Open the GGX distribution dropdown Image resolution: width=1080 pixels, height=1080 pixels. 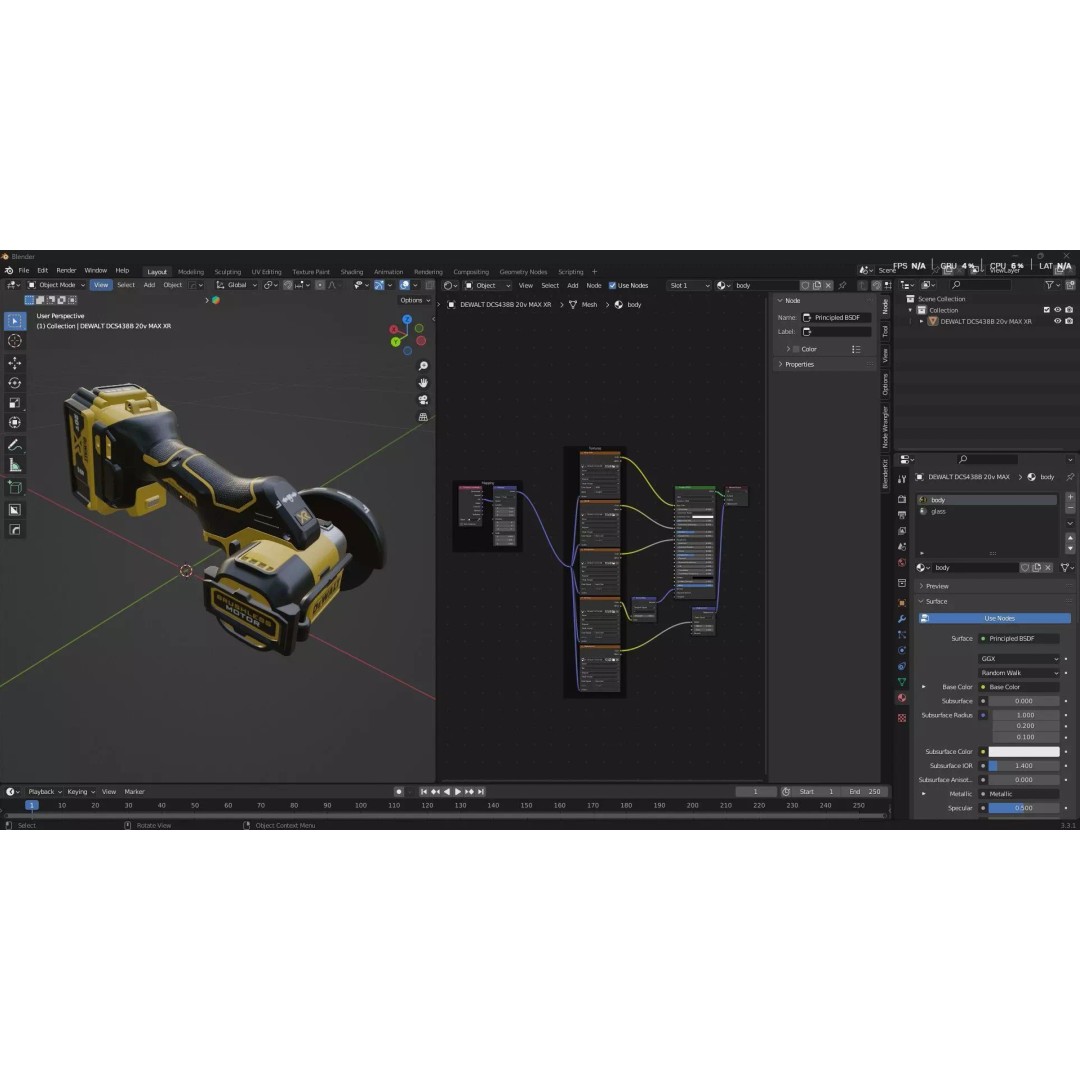click(1019, 658)
